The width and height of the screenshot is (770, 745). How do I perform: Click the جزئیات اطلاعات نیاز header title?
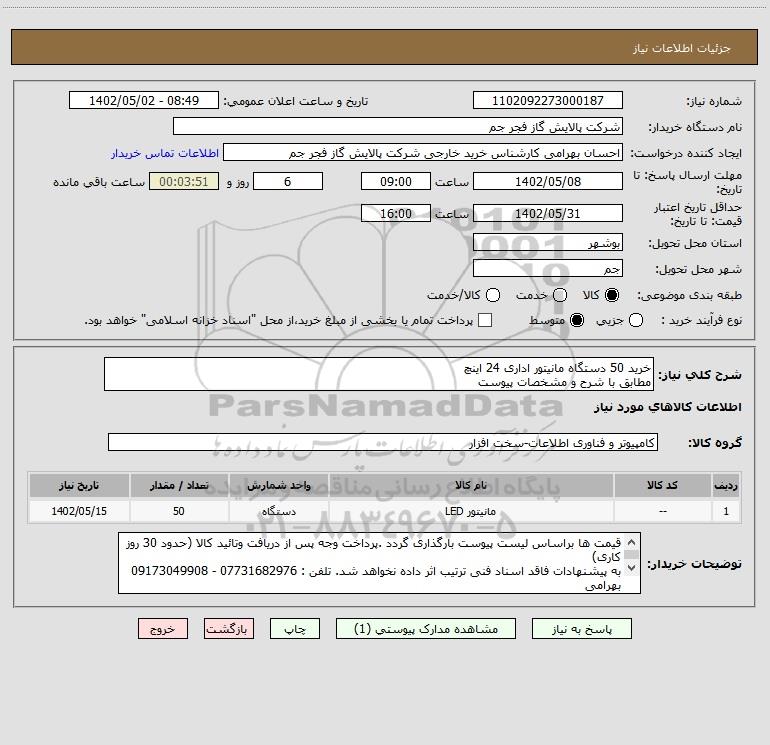[x=682, y=48]
